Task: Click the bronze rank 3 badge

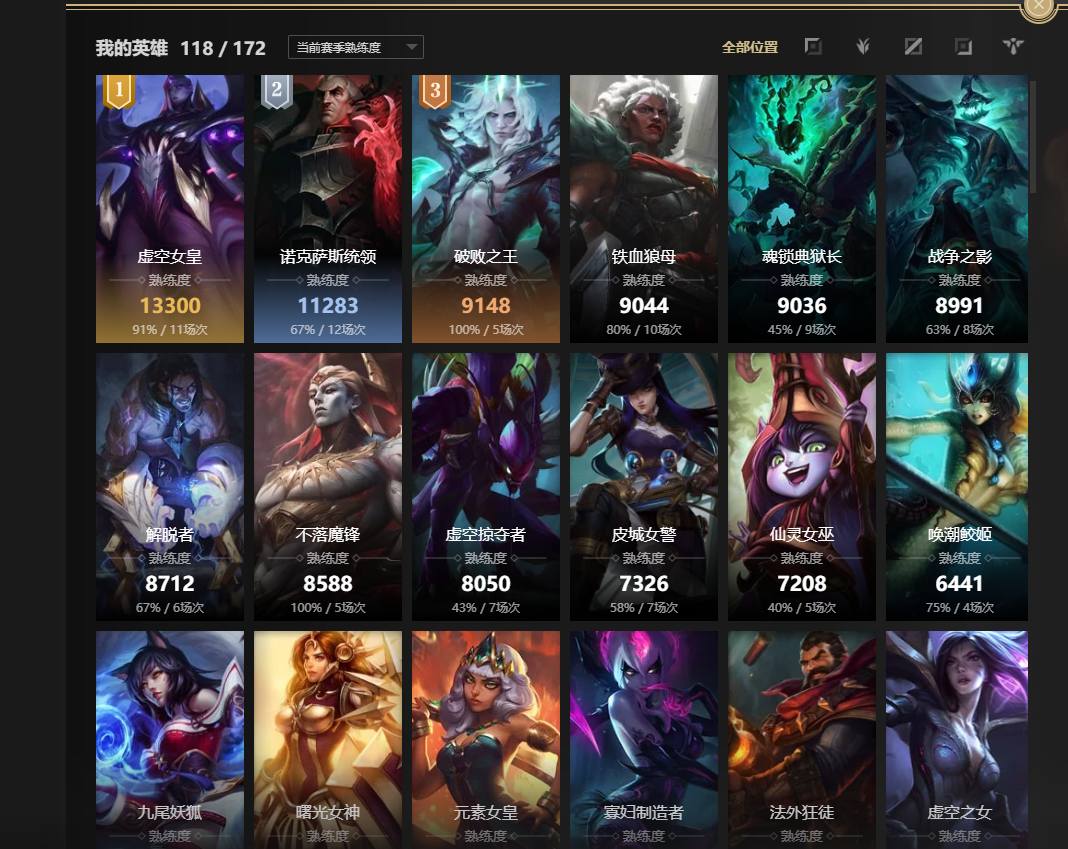Action: pyautogui.click(x=435, y=91)
